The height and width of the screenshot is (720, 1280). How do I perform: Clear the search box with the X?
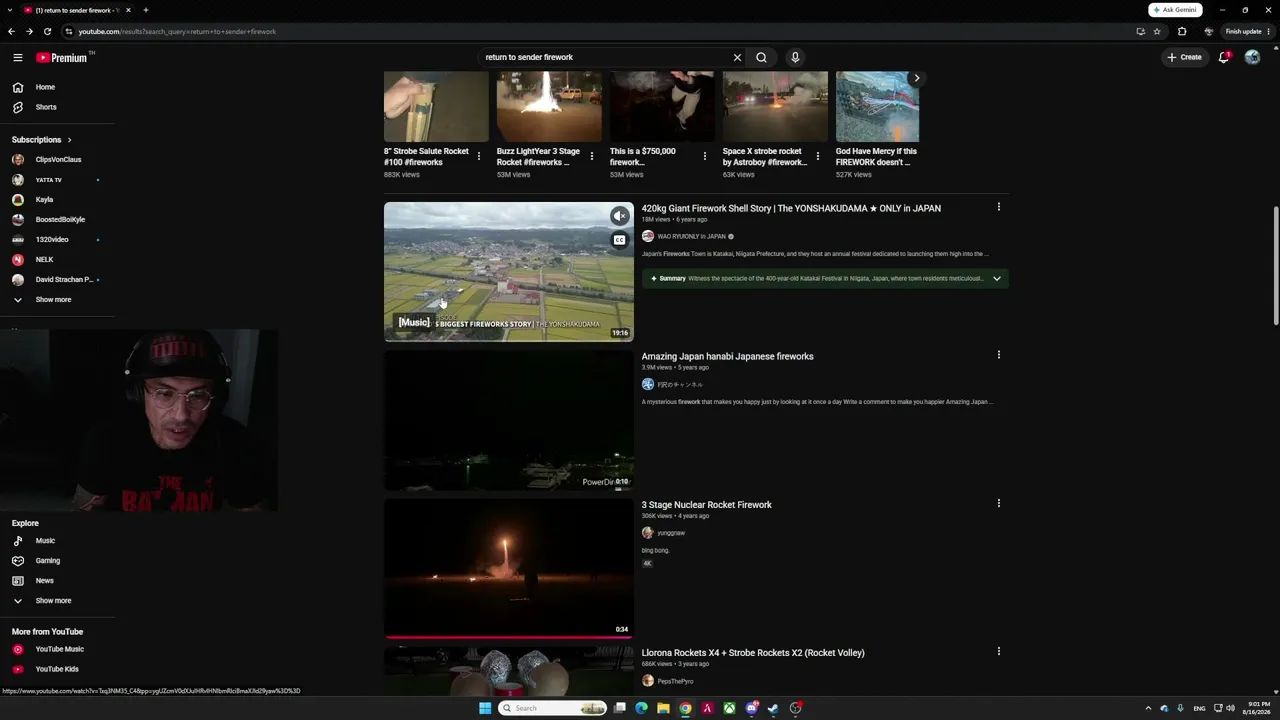[737, 57]
